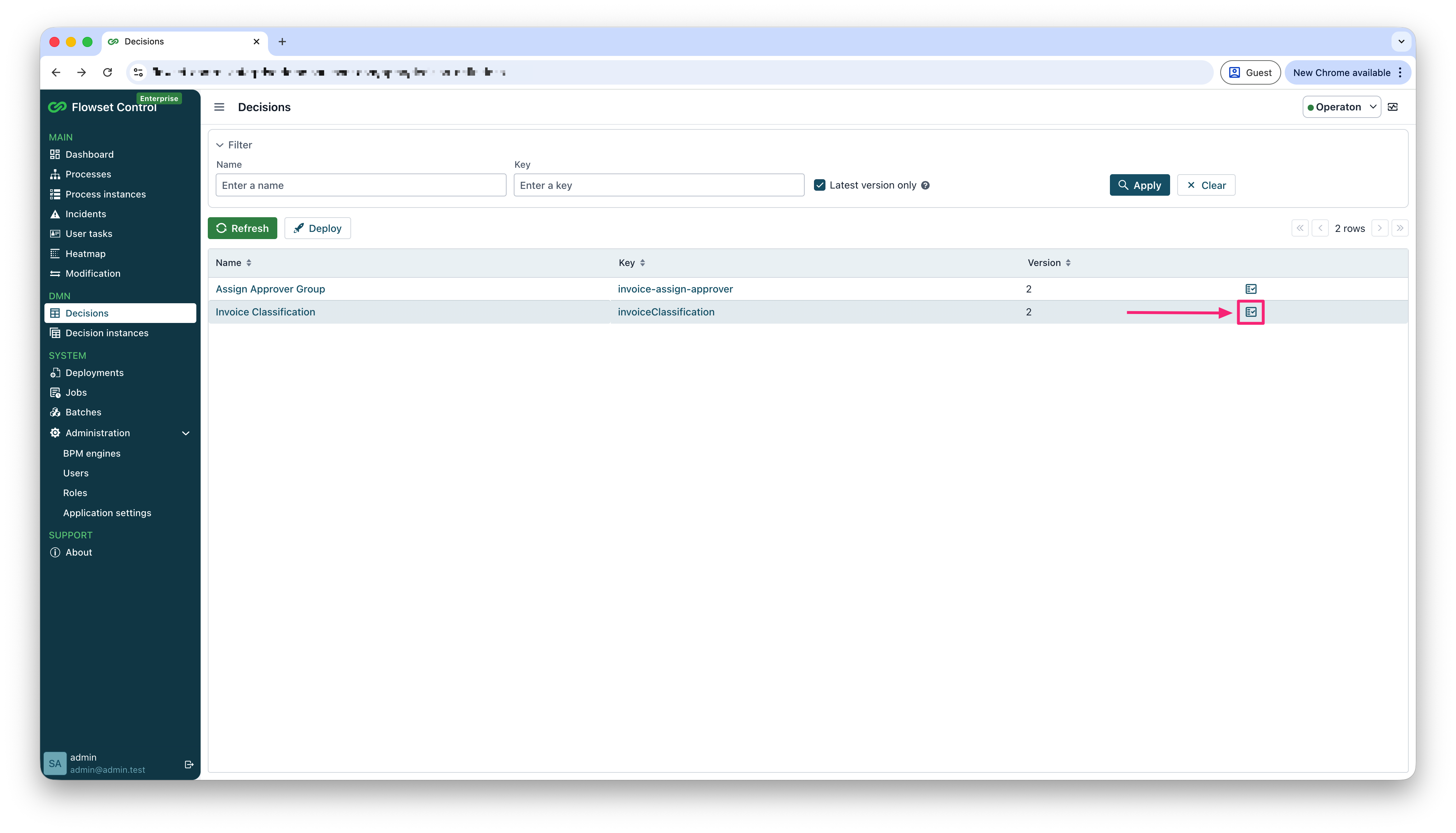Go to next page of results

click(1379, 228)
